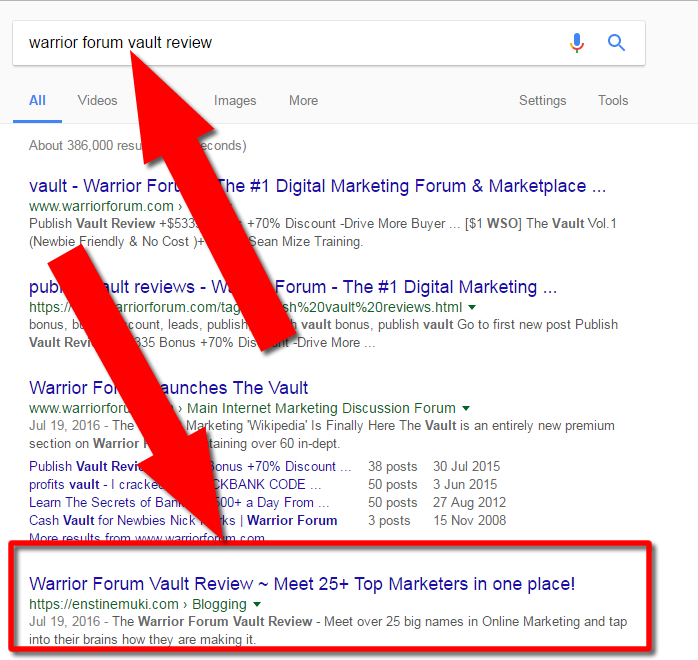The height and width of the screenshot is (660, 698).
Task: Click the date '27 Aug 2012'
Action: point(470,502)
